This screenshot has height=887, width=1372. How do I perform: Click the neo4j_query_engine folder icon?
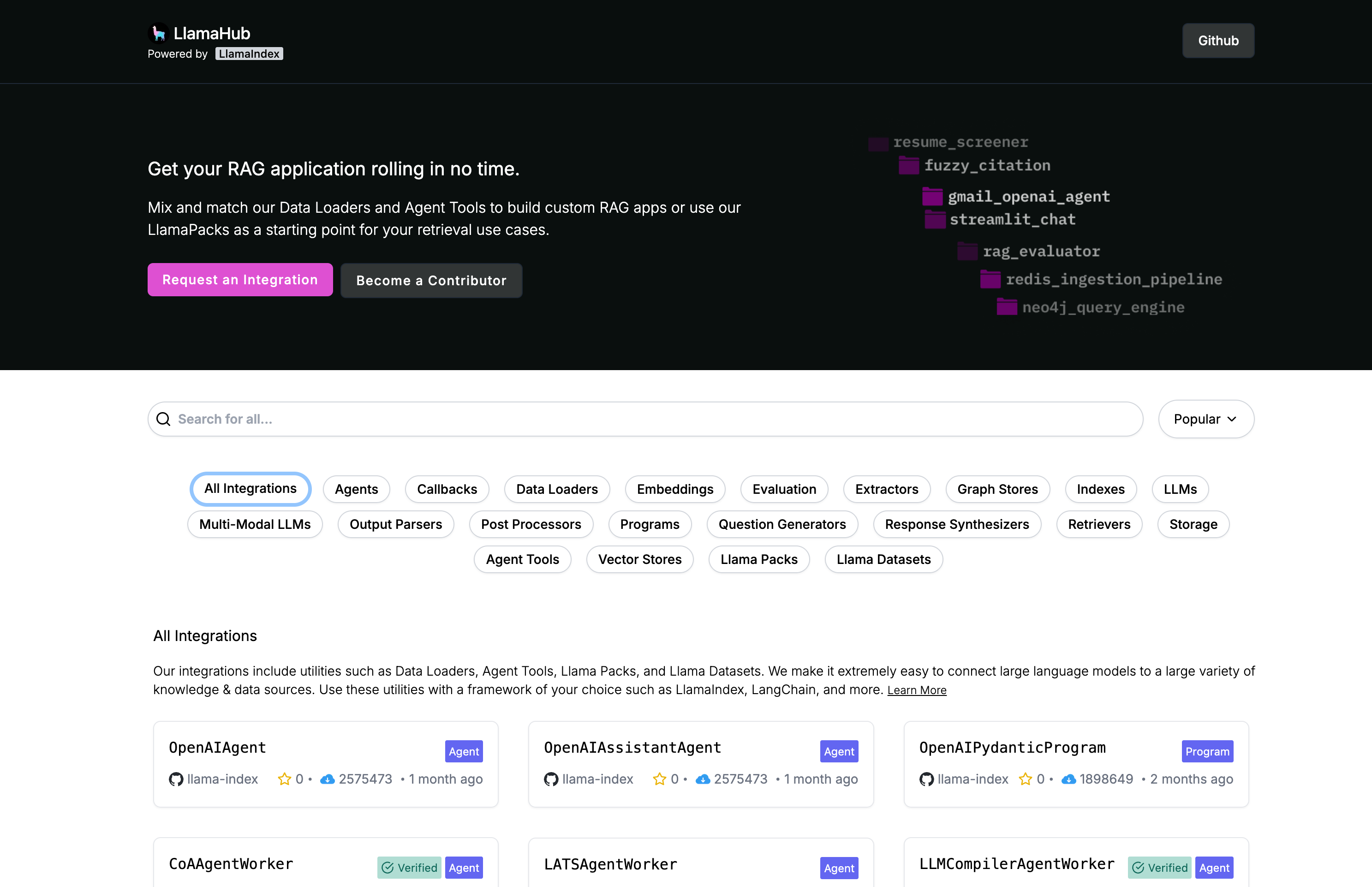point(1007,306)
